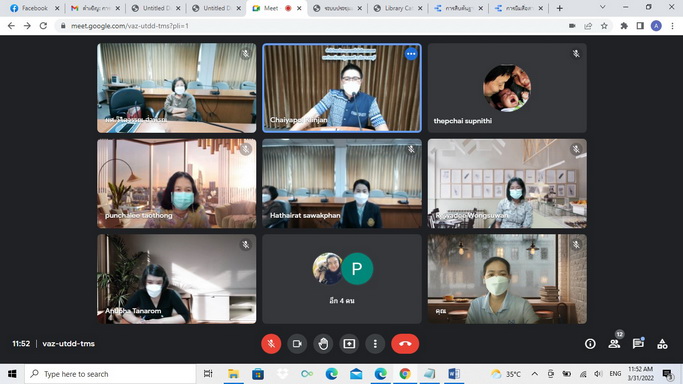Open the chat with everyone panel

638,344
